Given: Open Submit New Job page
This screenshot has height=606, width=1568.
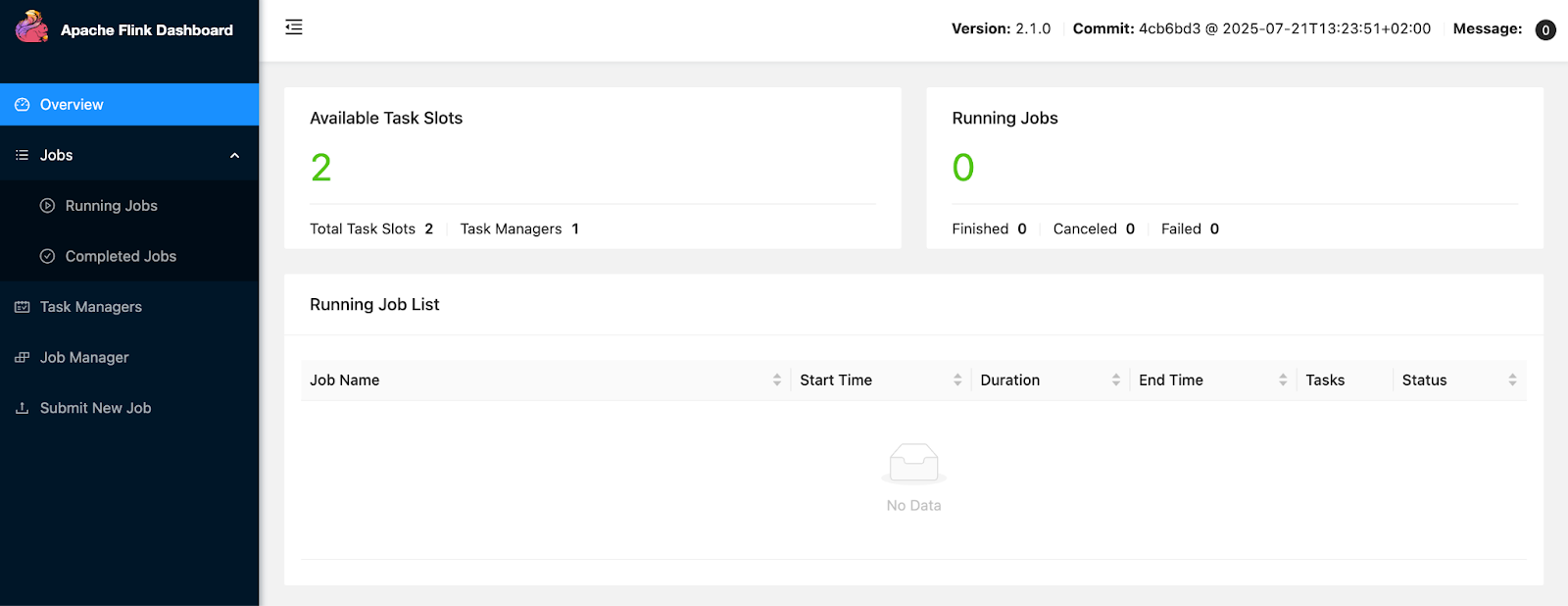Looking at the screenshot, I should [129, 408].
